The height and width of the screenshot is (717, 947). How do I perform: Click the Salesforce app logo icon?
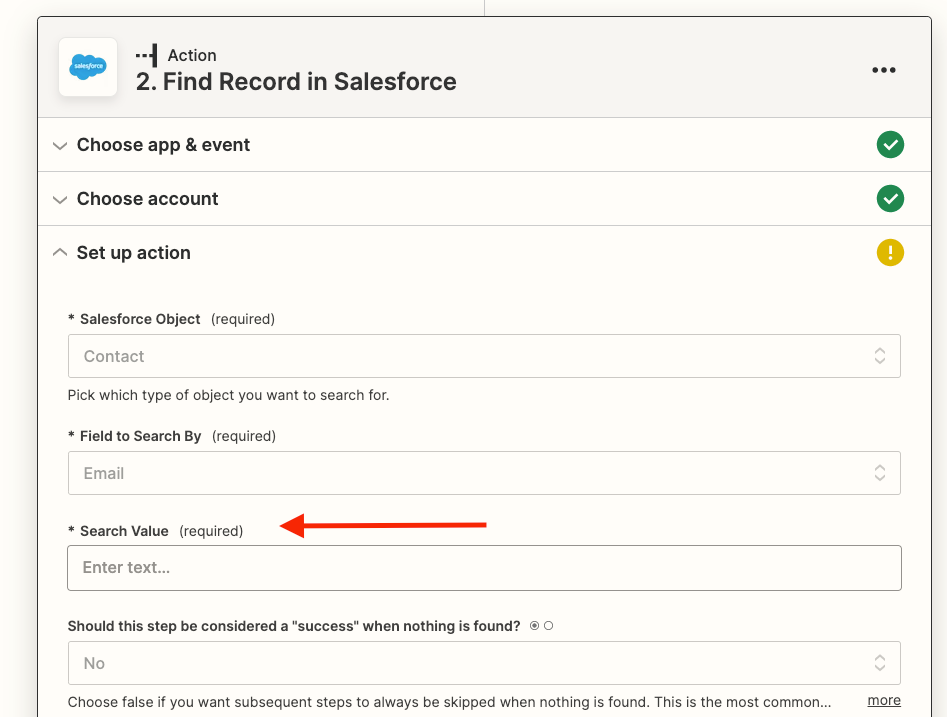[x=88, y=67]
